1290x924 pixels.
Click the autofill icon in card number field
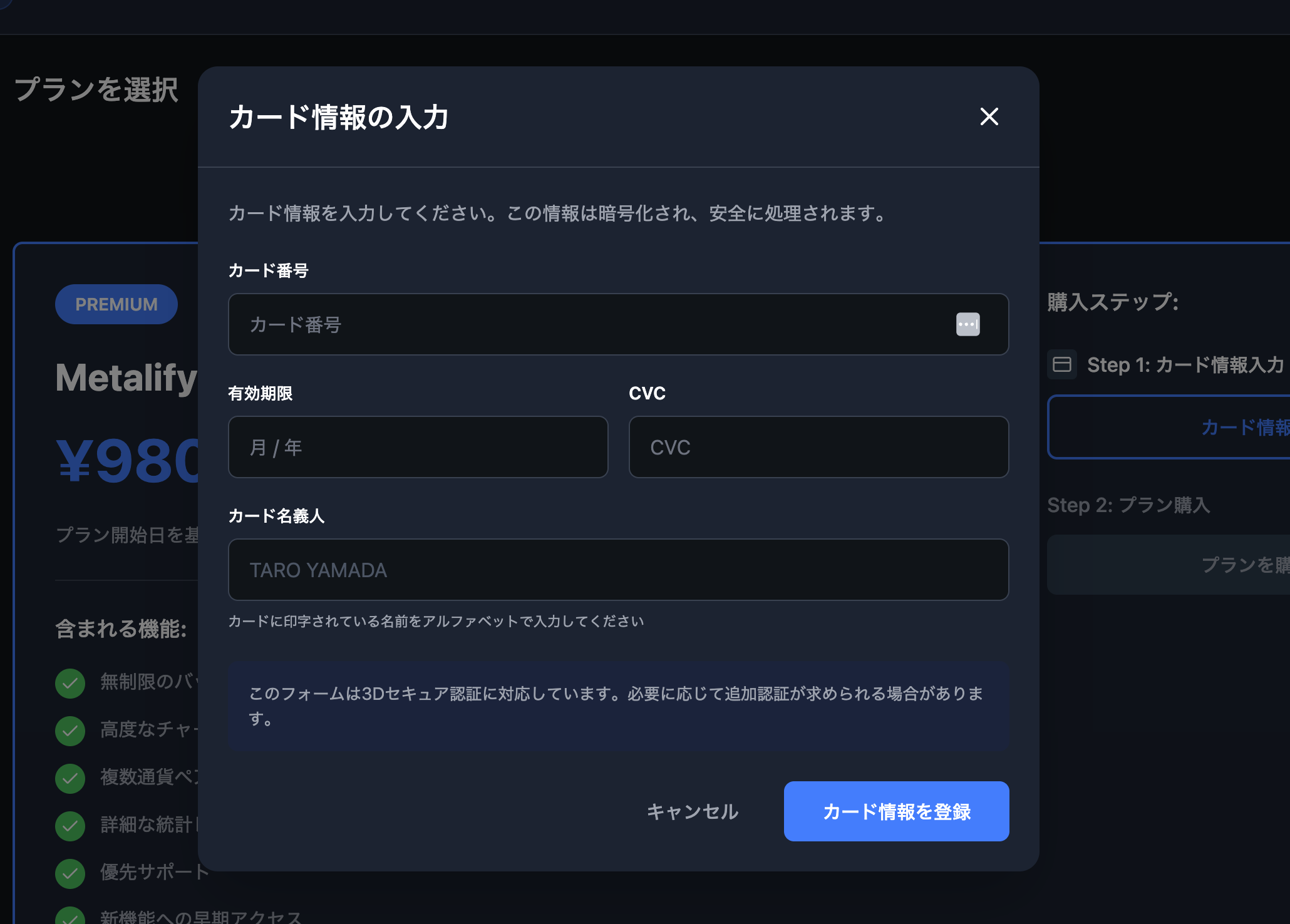[x=968, y=324]
